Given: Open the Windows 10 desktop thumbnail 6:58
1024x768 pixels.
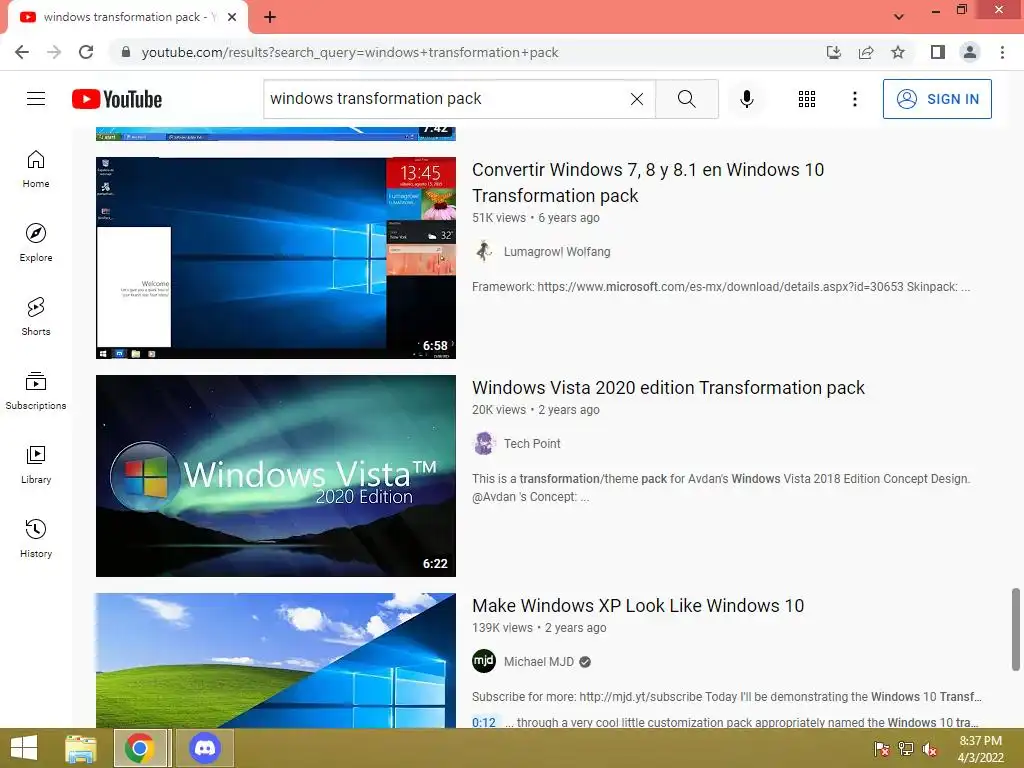Looking at the screenshot, I should click(x=276, y=258).
